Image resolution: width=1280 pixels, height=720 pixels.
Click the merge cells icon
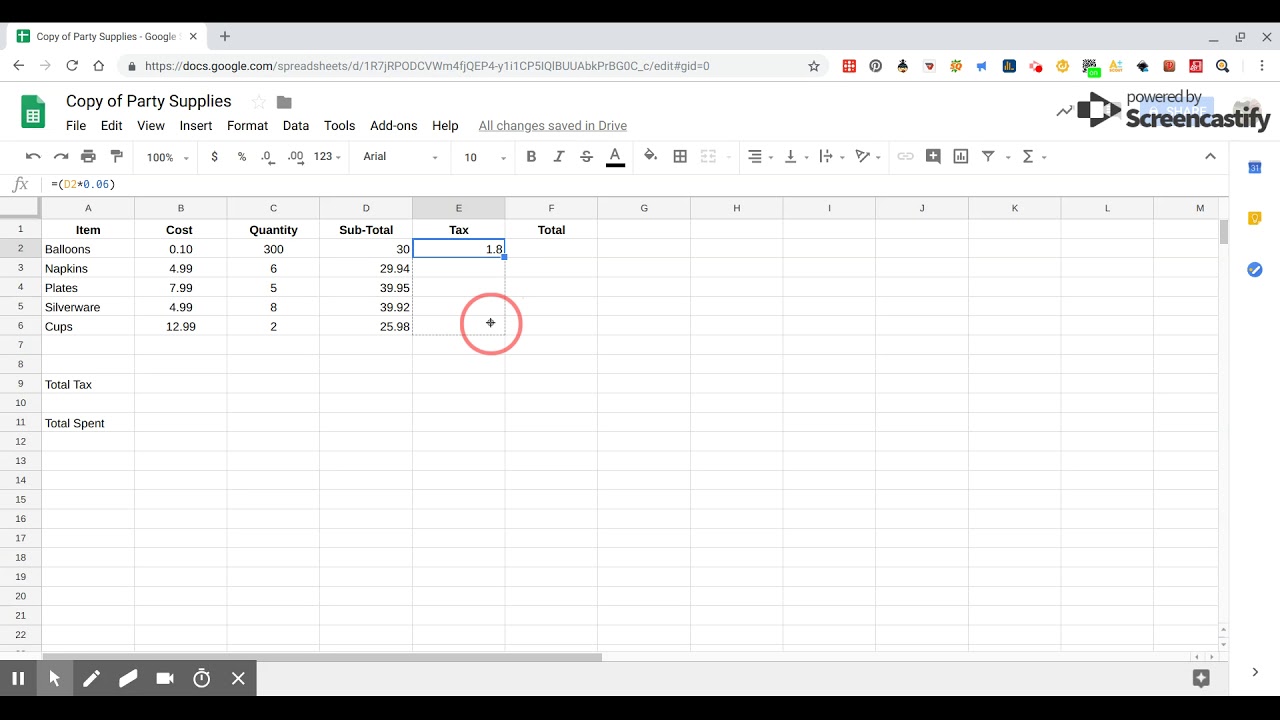[708, 156]
